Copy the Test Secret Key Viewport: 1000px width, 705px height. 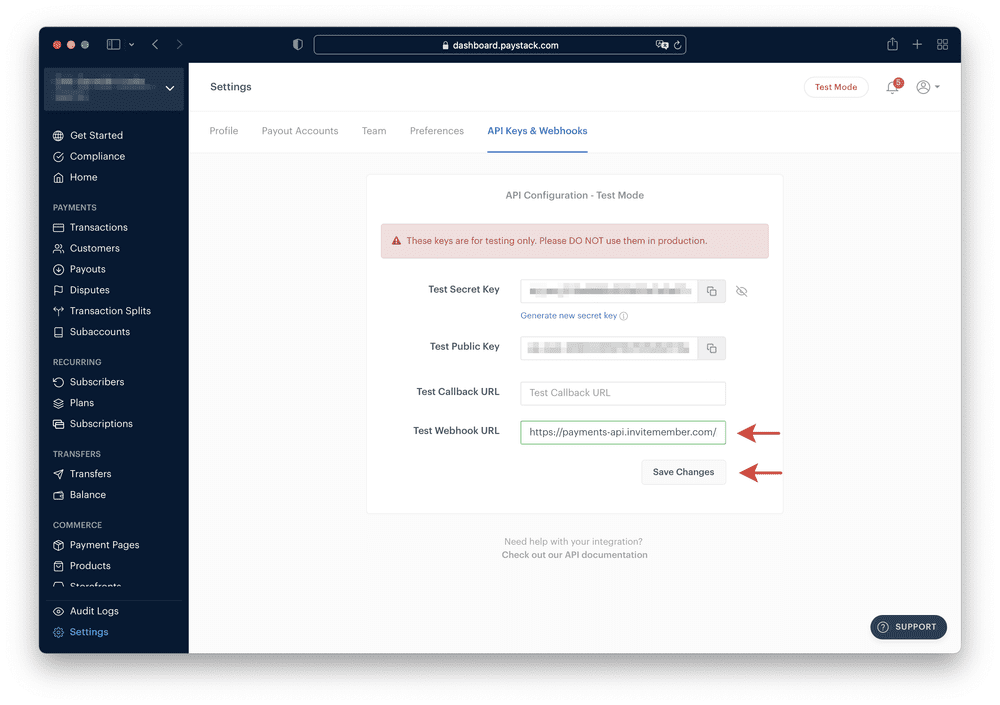710,291
